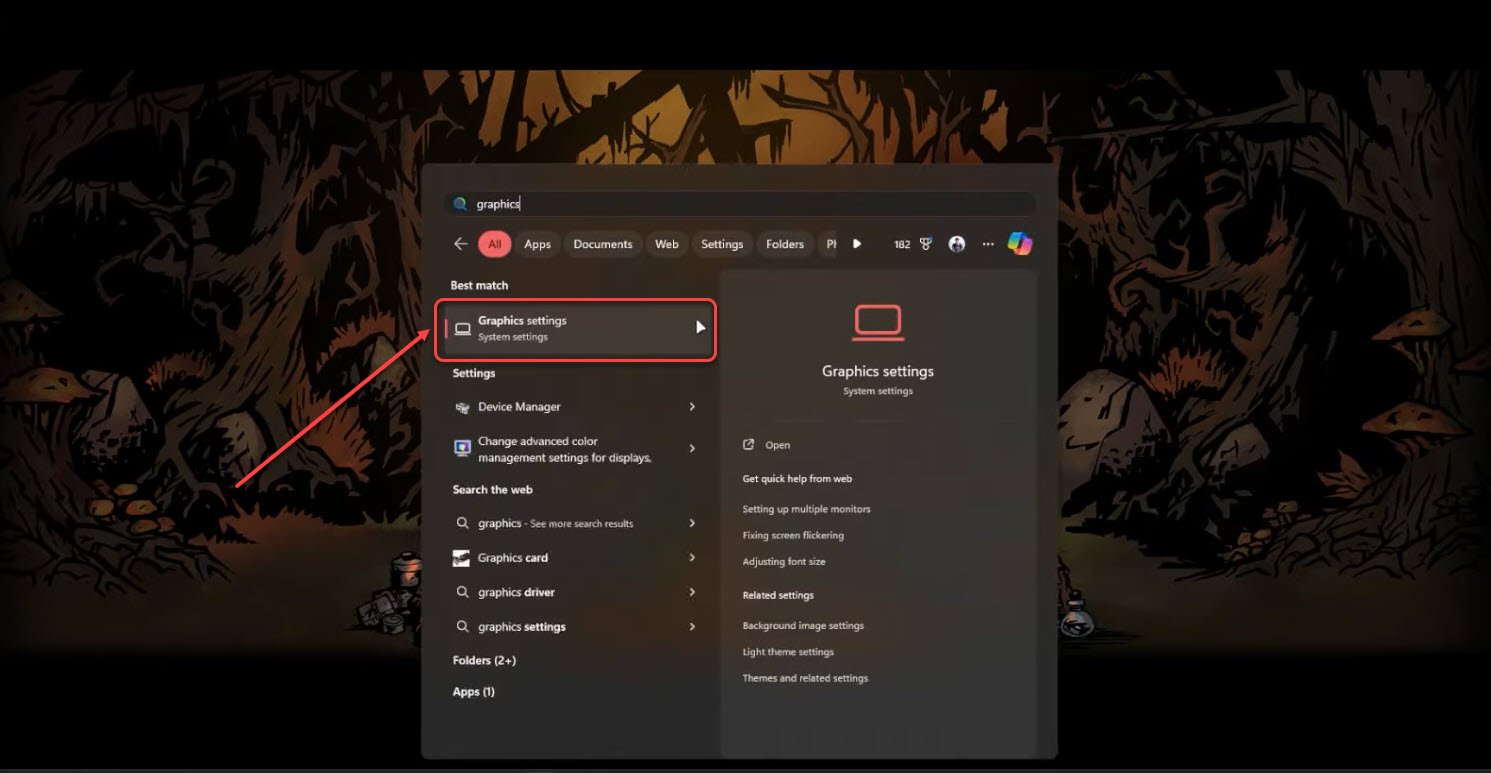Show more filter tabs with play arrow
This screenshot has width=1491, height=773.
click(x=857, y=244)
